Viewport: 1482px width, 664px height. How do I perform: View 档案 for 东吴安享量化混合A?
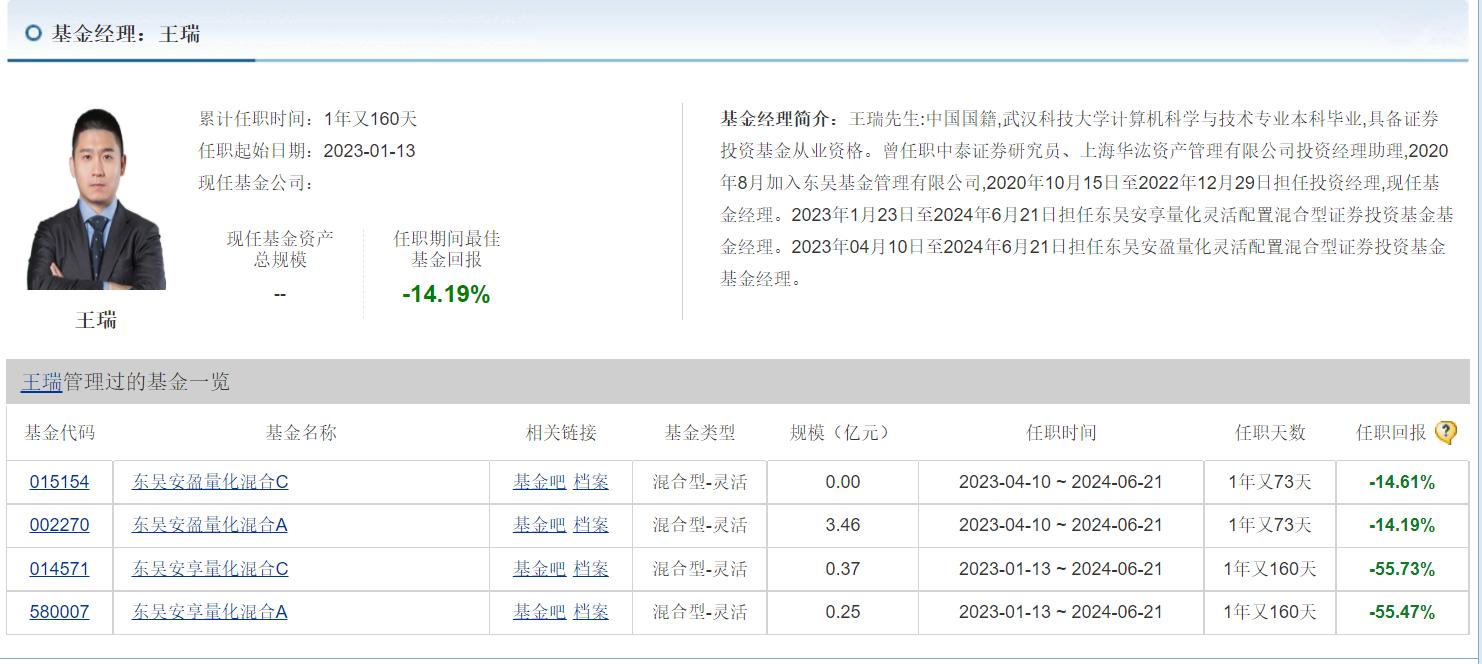click(591, 612)
